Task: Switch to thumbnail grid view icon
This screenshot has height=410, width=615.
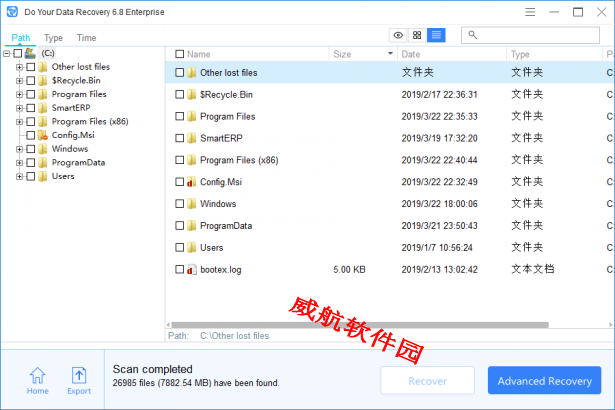Action: (417, 35)
